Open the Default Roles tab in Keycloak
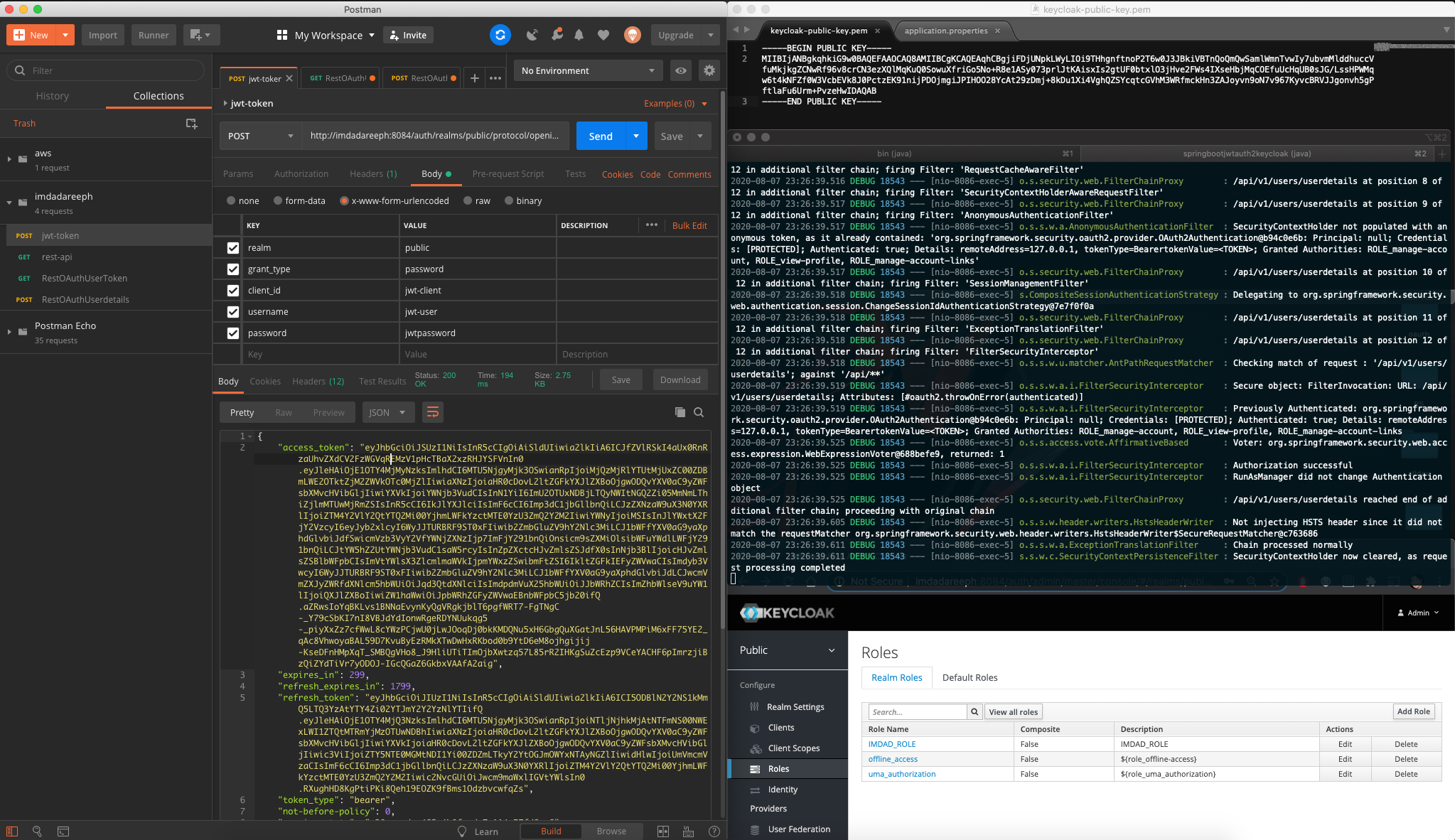This screenshot has height=840, width=1455. click(970, 677)
